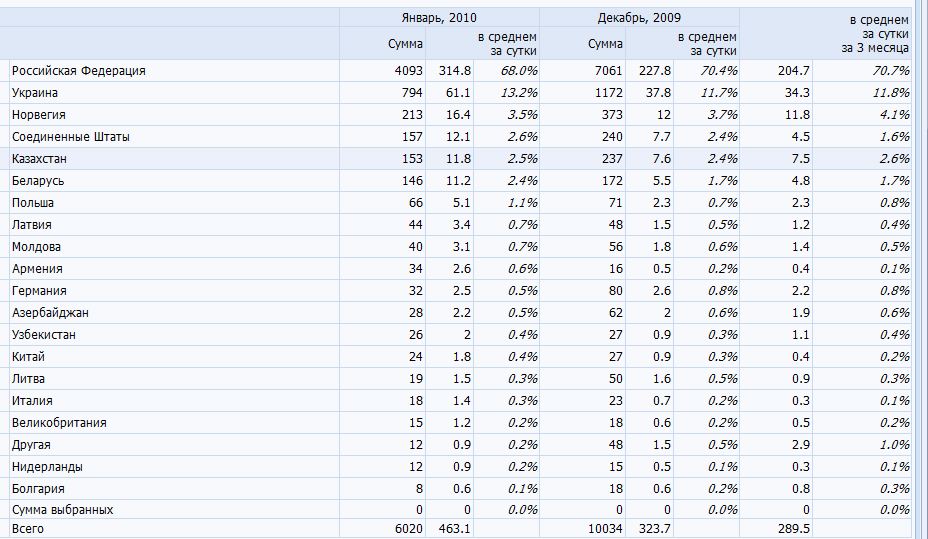Select the Беларусь country entry
The height and width of the screenshot is (539, 928).
pos(38,181)
